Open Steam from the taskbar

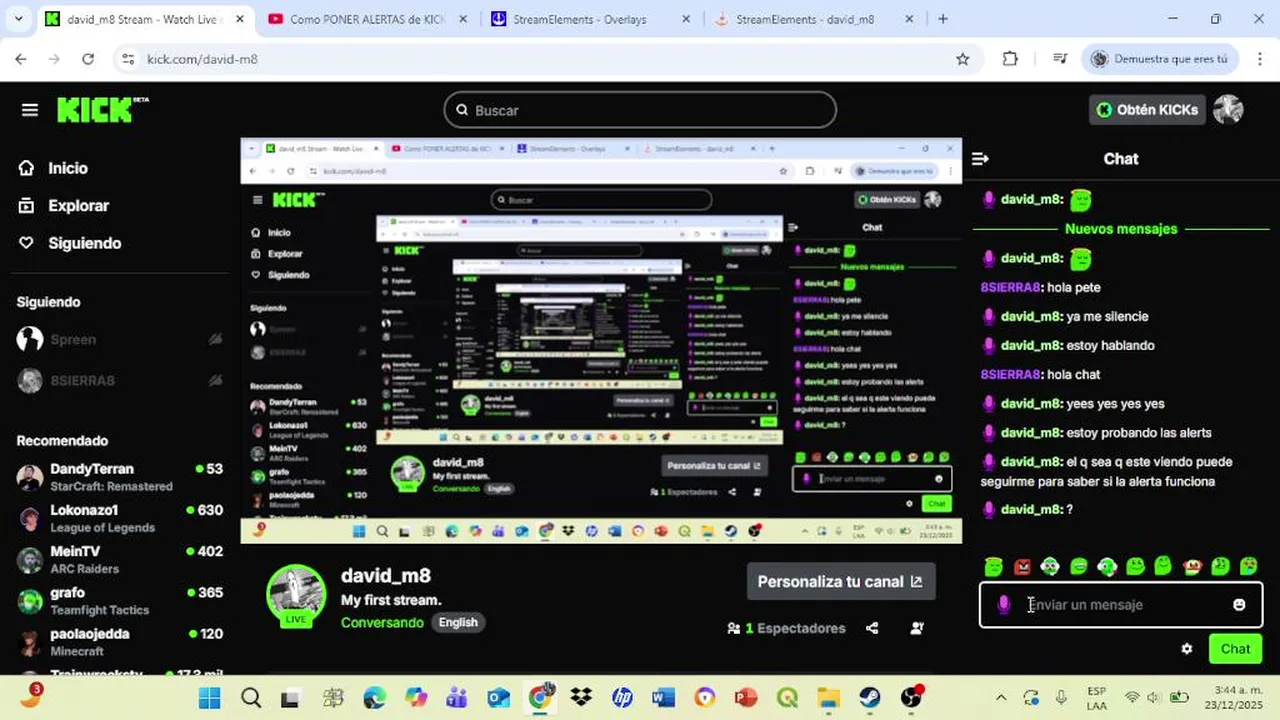click(x=869, y=698)
